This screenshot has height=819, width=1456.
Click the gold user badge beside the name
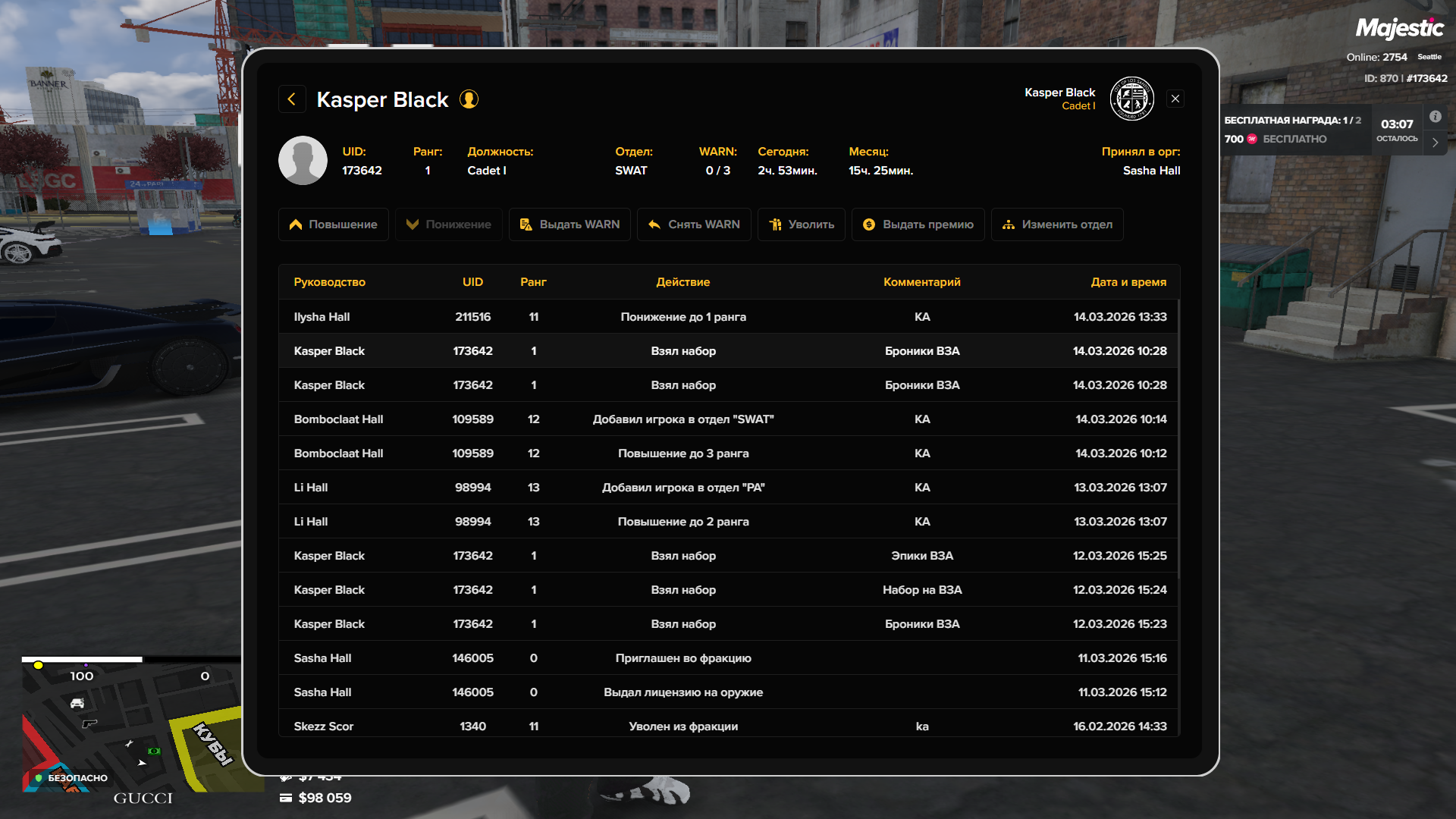point(469,99)
